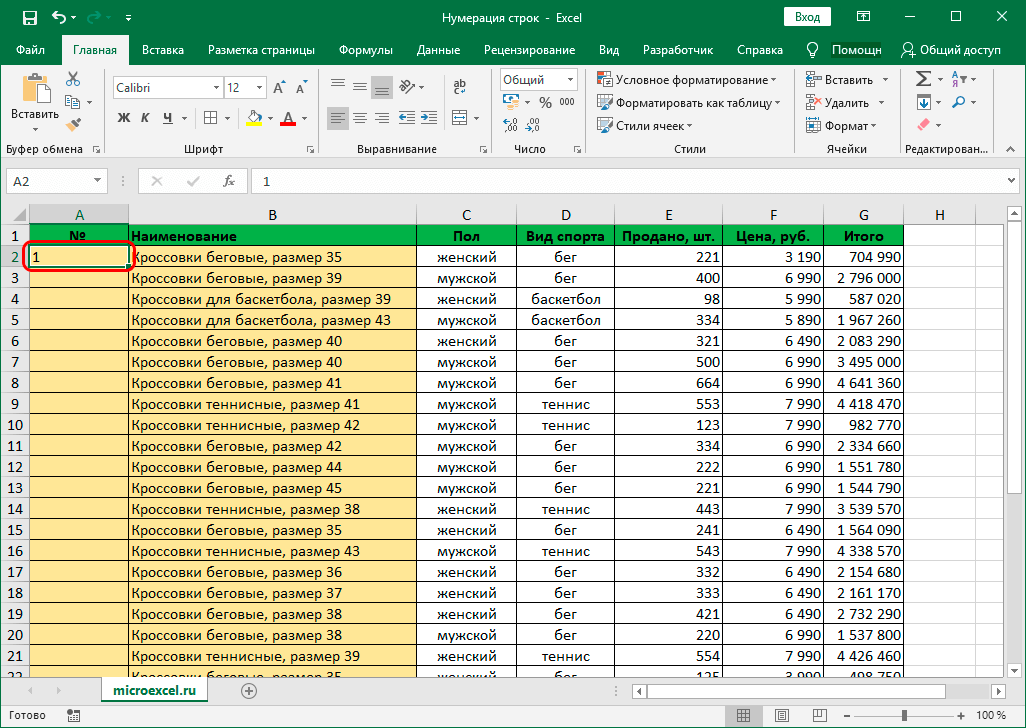This screenshot has height=728, width=1026.
Task: Toggle bold formatting (Ж)
Action: tap(124, 119)
